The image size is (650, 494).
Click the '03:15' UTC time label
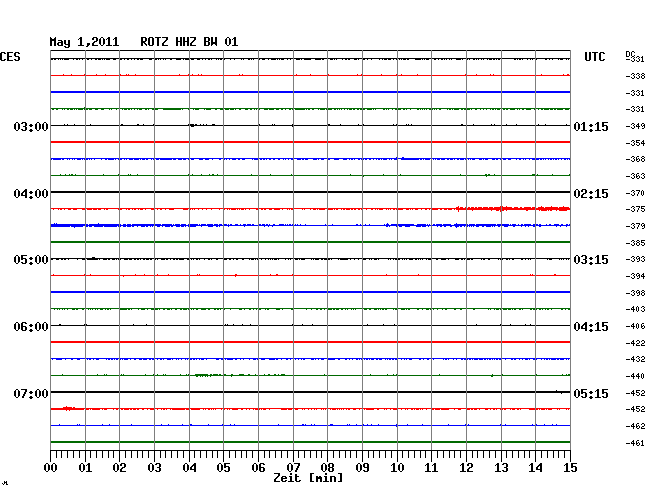tap(591, 260)
